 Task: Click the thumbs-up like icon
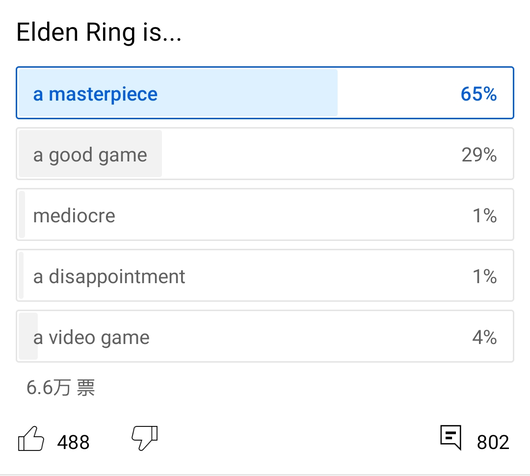click(x=31, y=439)
